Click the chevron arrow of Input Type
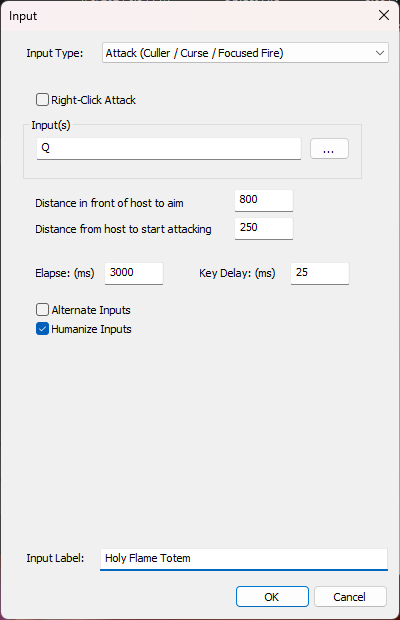The image size is (400, 620). tap(380, 53)
